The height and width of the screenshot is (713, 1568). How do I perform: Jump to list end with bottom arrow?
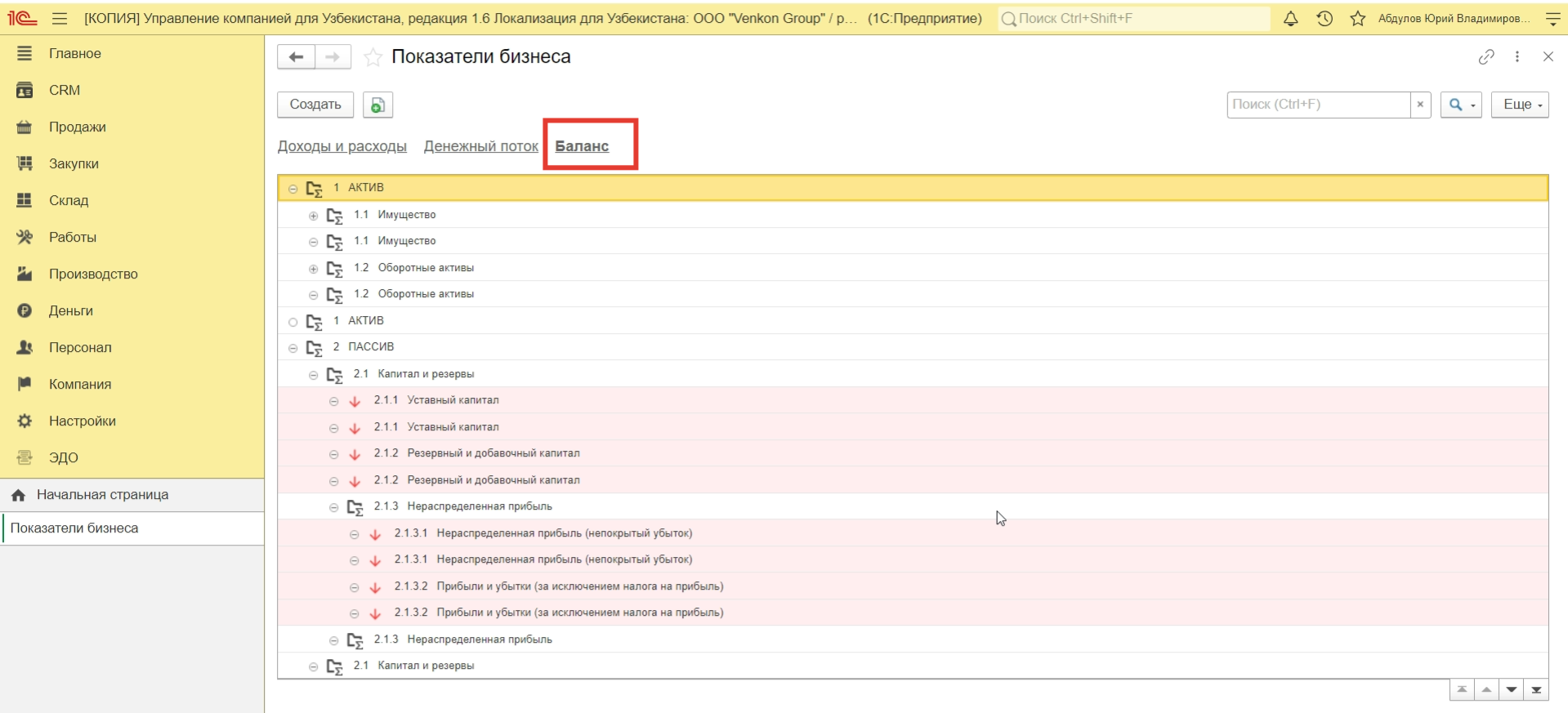coord(1536,690)
